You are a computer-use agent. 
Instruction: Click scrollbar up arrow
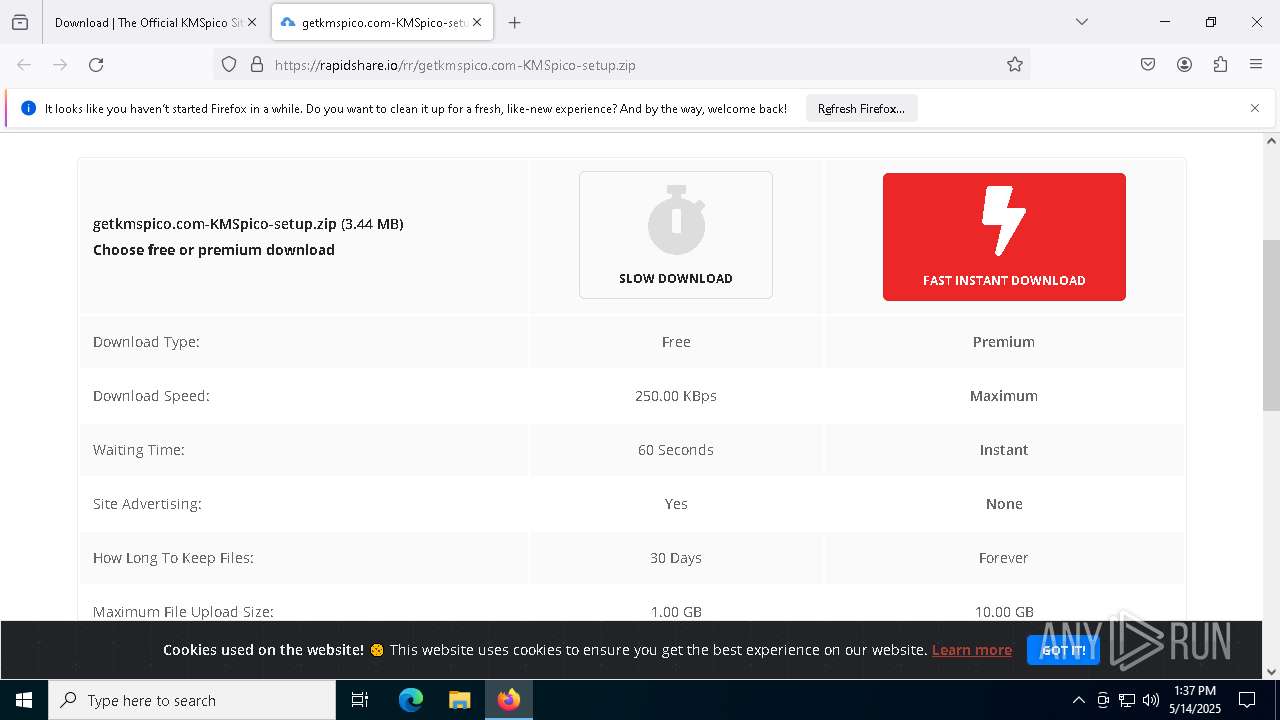click(x=1271, y=140)
